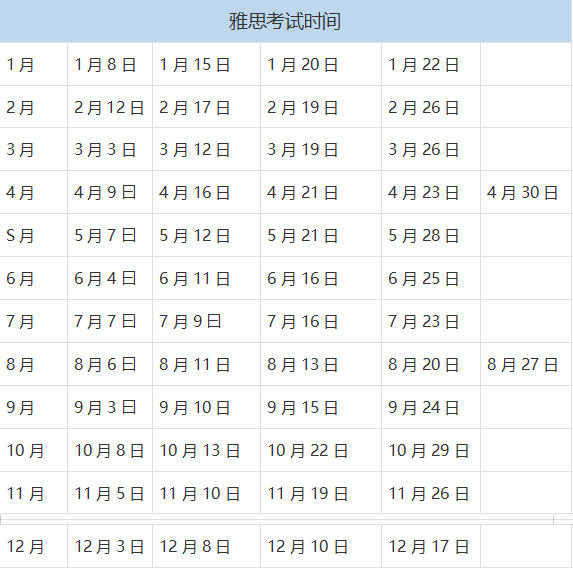The width and height of the screenshot is (573, 568).
Task: Click the 11月5日 cell
Action: tap(110, 493)
